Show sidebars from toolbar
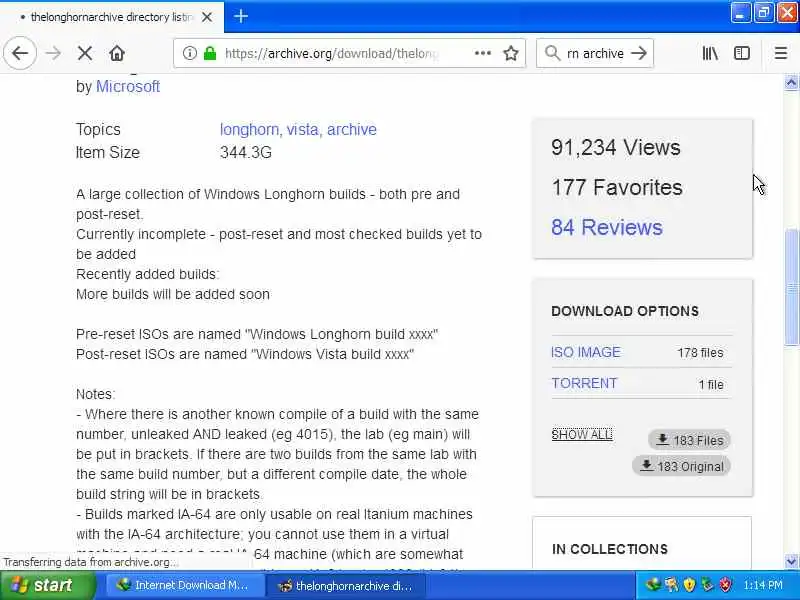This screenshot has width=800, height=600. click(742, 53)
